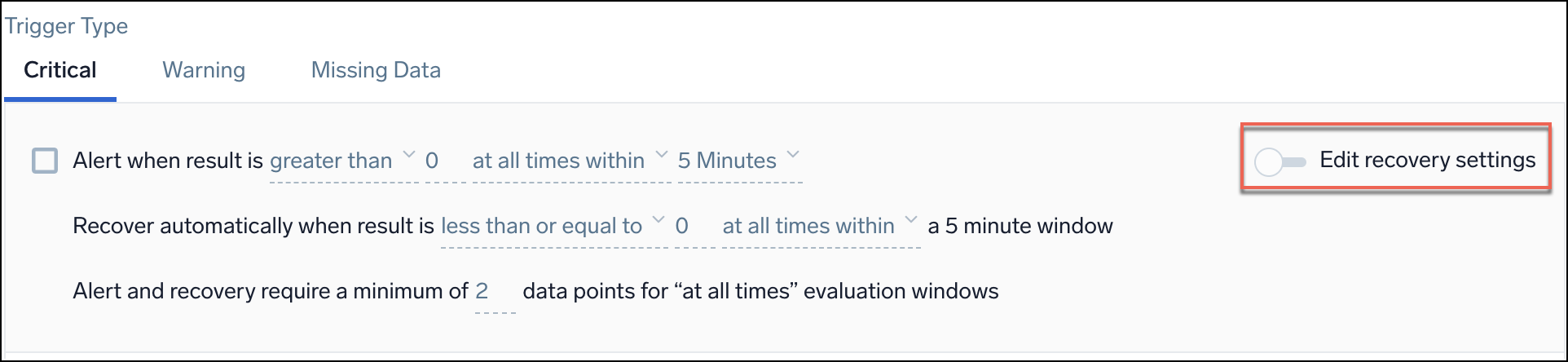Toggle the Edit recovery settings switch
The height and width of the screenshot is (362, 1568).
click(x=1280, y=161)
